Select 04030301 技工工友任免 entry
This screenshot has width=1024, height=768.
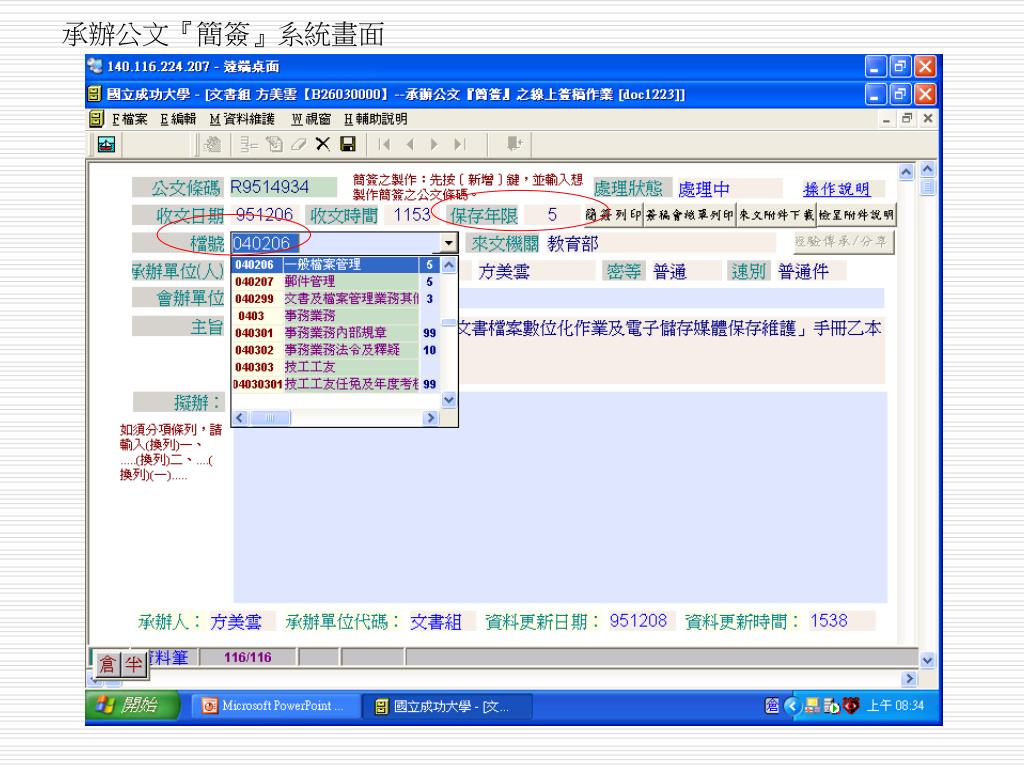(334, 384)
